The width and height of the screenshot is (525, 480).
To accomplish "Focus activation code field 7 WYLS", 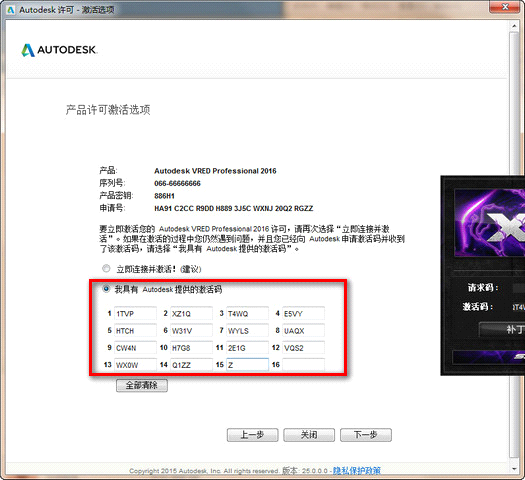I will pyautogui.click(x=247, y=331).
